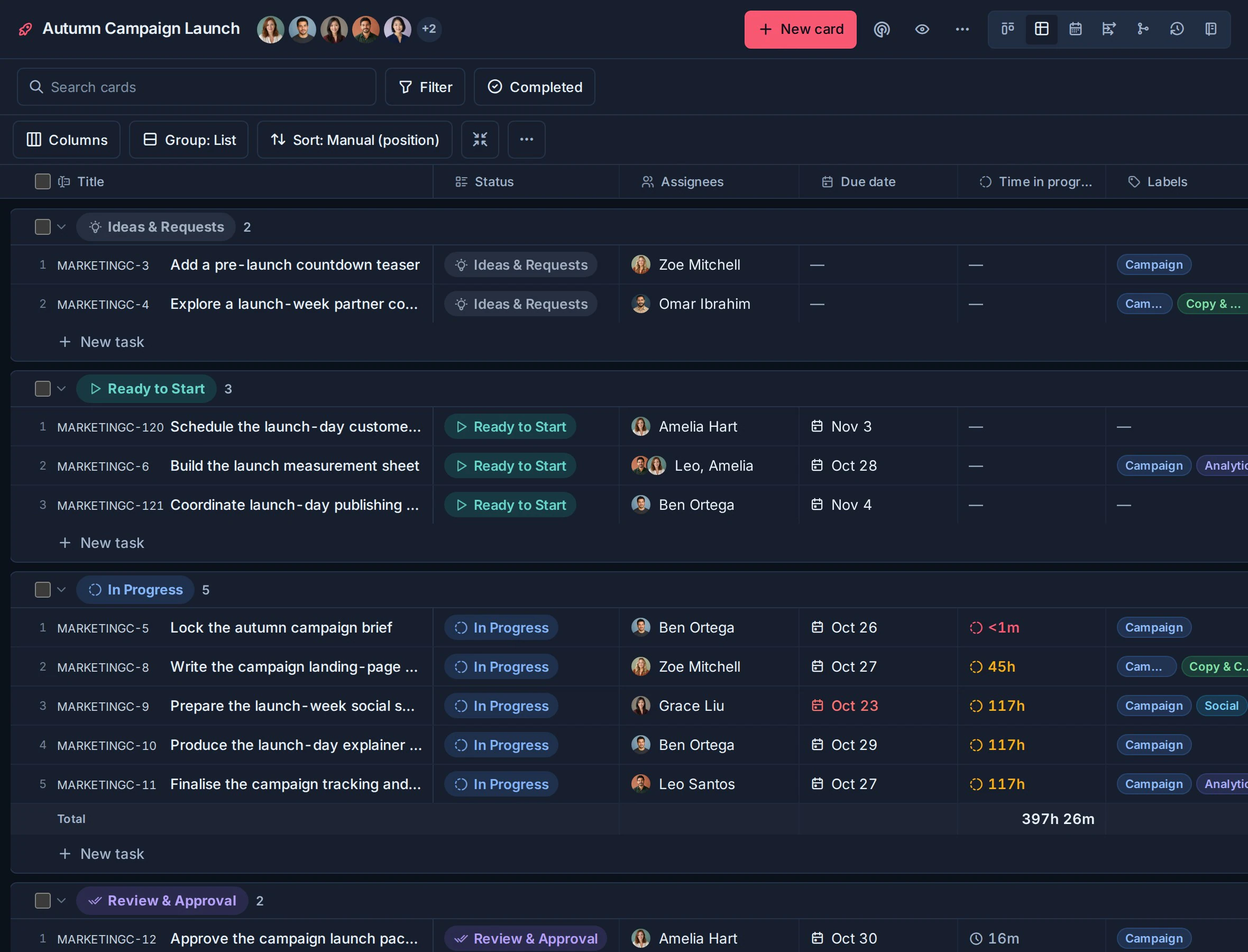Viewport: 1248px width, 952px height.
Task: Check the Ideas & Requests group checkbox
Action: click(x=42, y=227)
